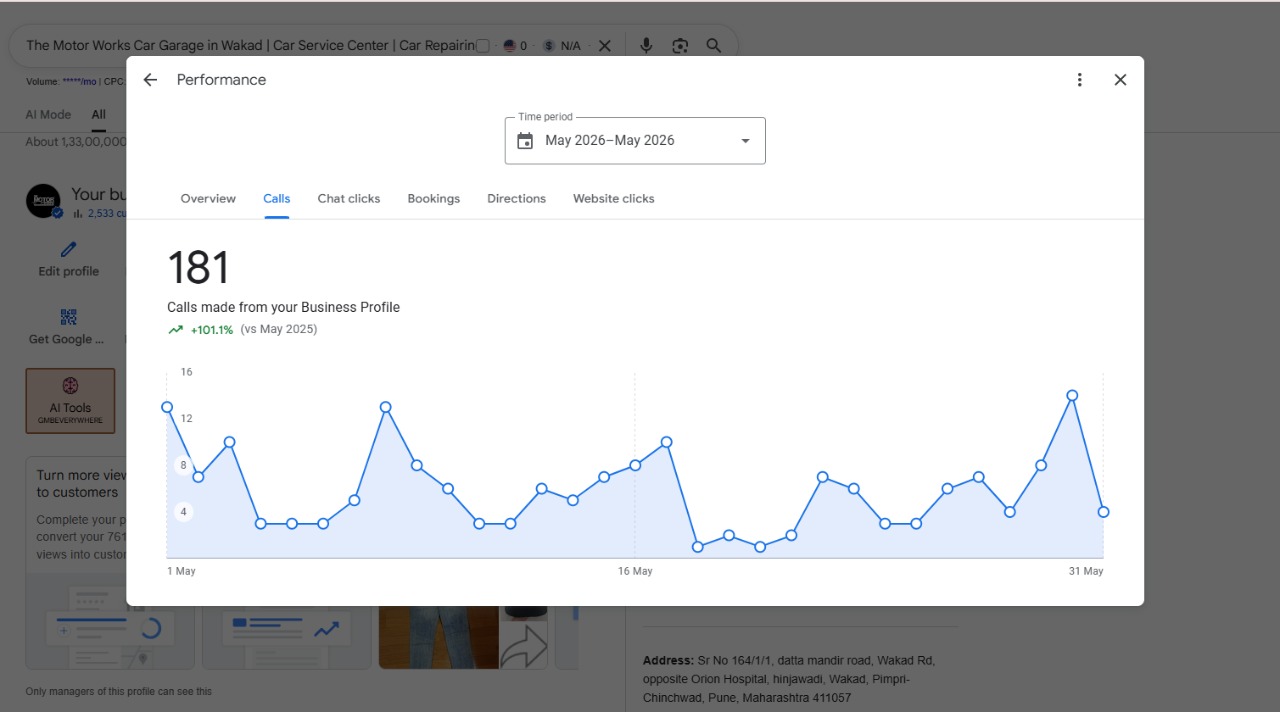Open the Website clicks tab
The height and width of the screenshot is (712, 1280).
[x=614, y=199]
